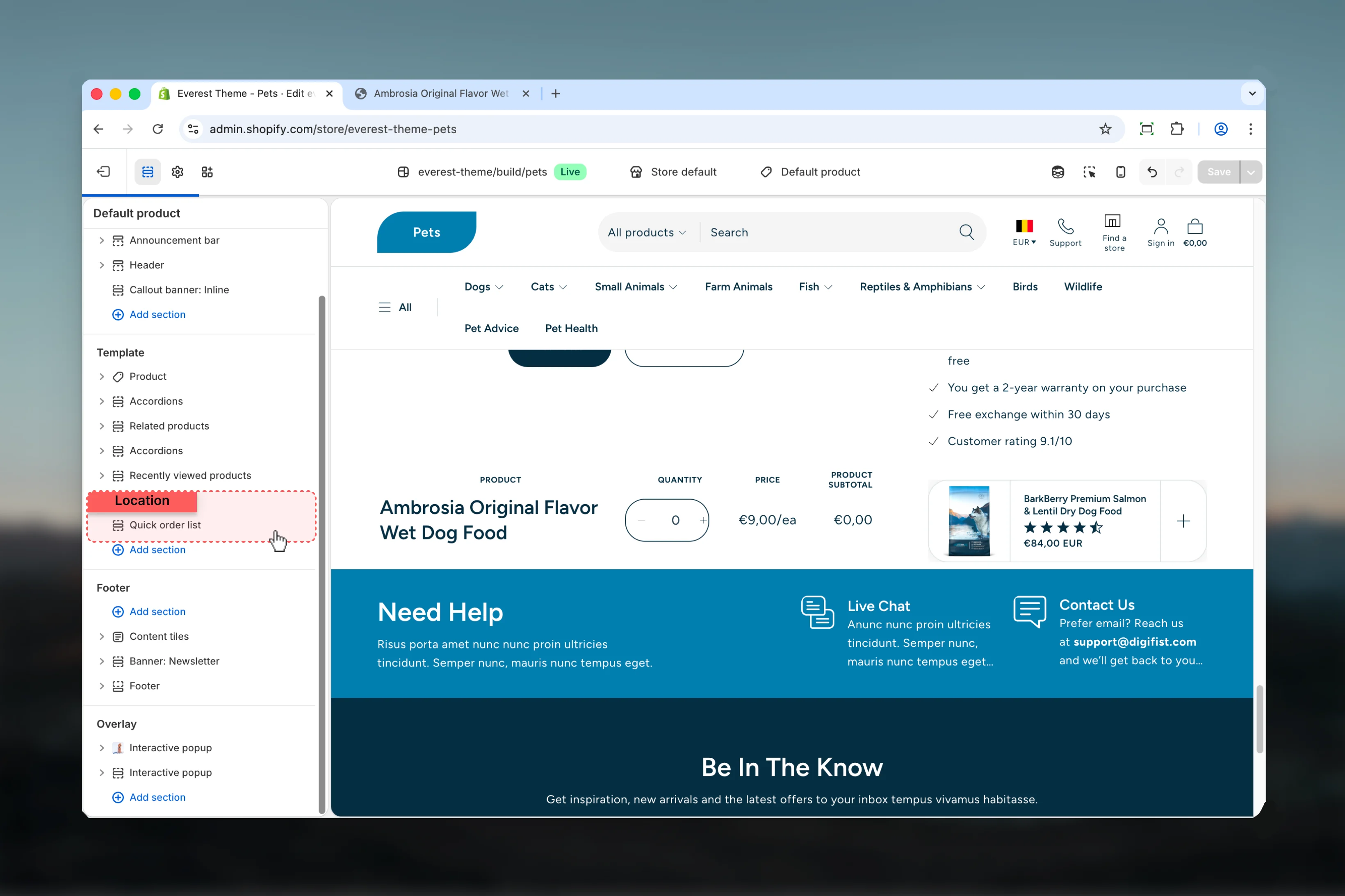The width and height of the screenshot is (1345, 896).
Task: Click the screen capture icon in Chrome toolbar
Action: tap(1147, 129)
